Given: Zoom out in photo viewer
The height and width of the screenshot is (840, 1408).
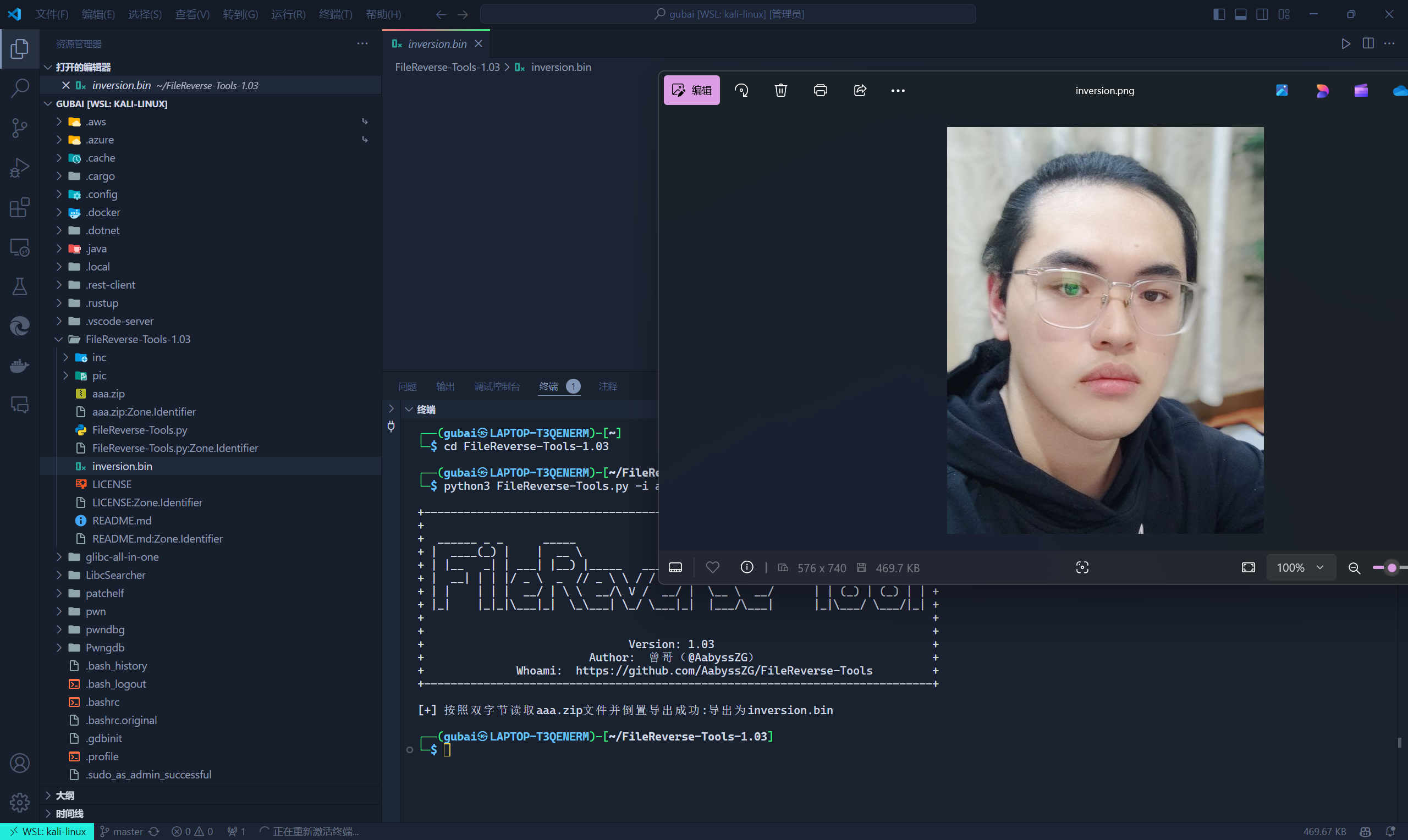Looking at the screenshot, I should [x=1354, y=568].
